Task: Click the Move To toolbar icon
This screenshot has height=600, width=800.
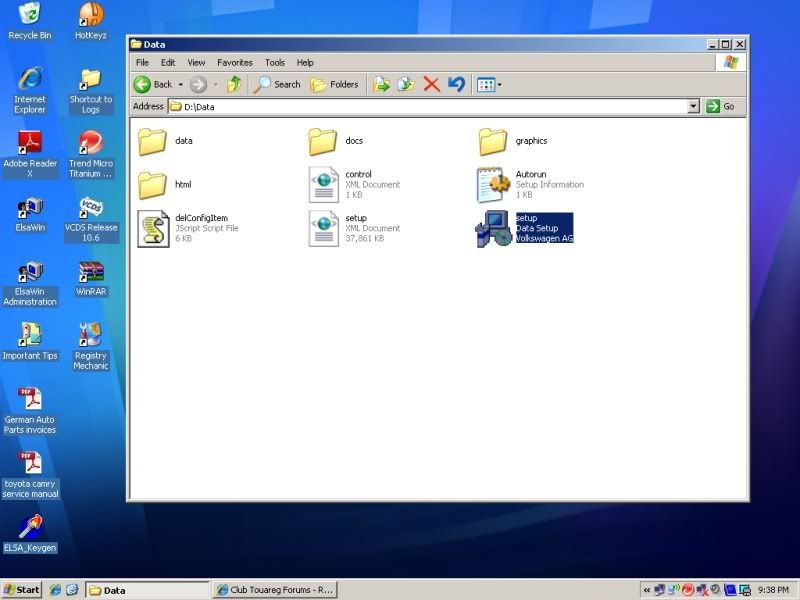Action: (x=381, y=84)
